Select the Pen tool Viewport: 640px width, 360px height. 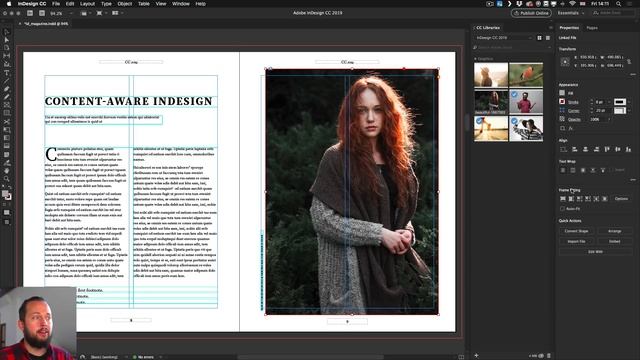pos(7,89)
